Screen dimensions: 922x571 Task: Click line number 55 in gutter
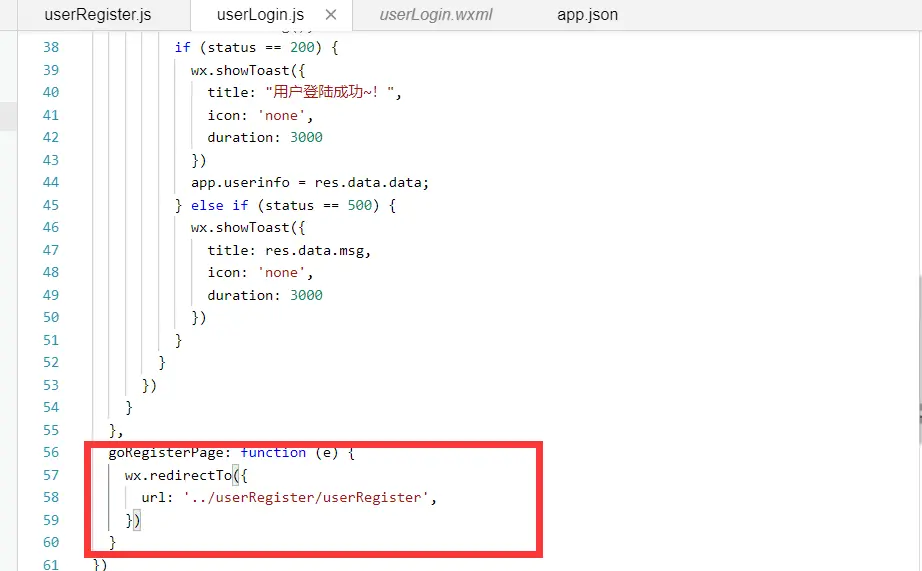pyautogui.click(x=51, y=430)
